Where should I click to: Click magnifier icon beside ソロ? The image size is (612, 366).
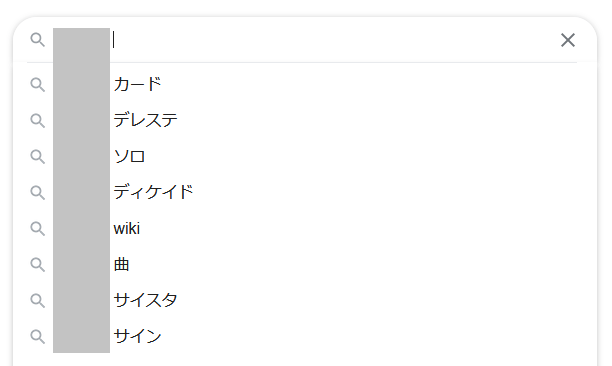tap(37, 156)
